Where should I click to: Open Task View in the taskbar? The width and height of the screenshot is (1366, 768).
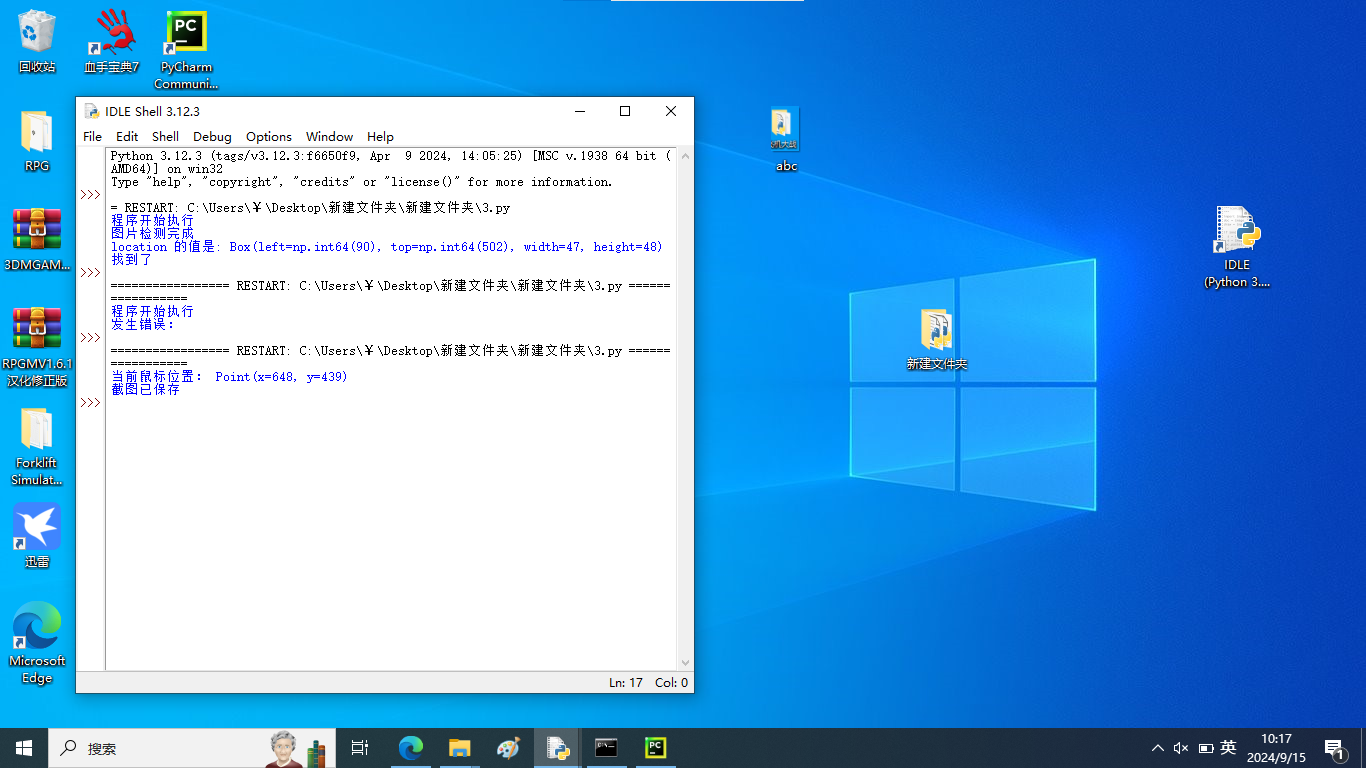(360, 747)
